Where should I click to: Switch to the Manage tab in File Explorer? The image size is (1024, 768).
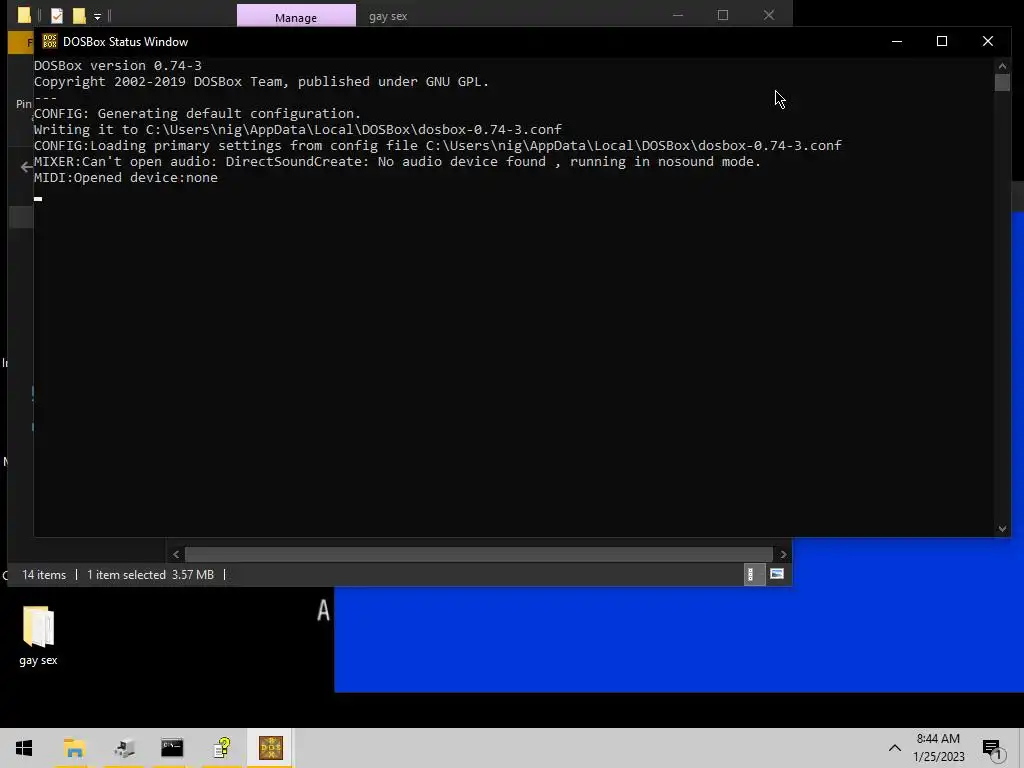tap(296, 16)
